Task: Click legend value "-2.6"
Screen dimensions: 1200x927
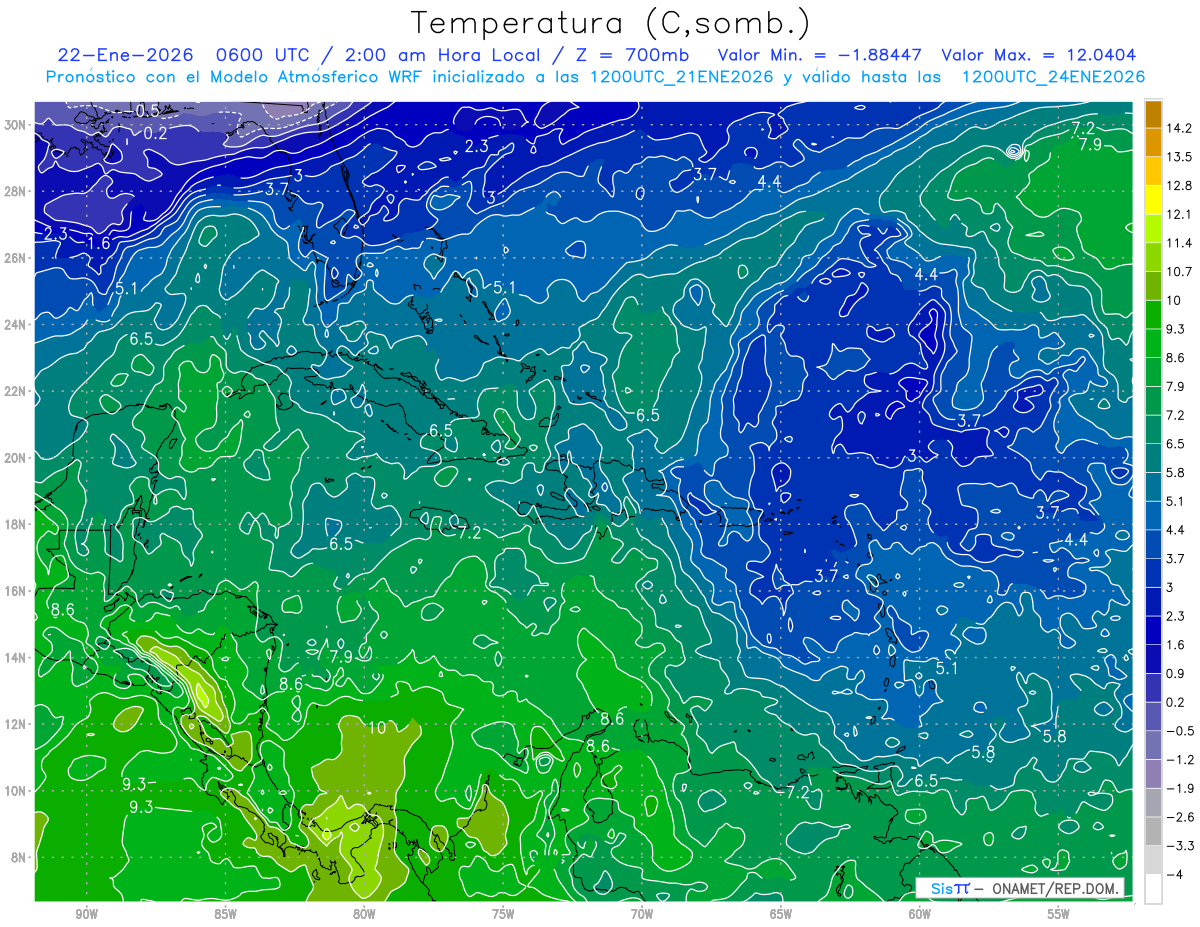Action: [1181, 817]
